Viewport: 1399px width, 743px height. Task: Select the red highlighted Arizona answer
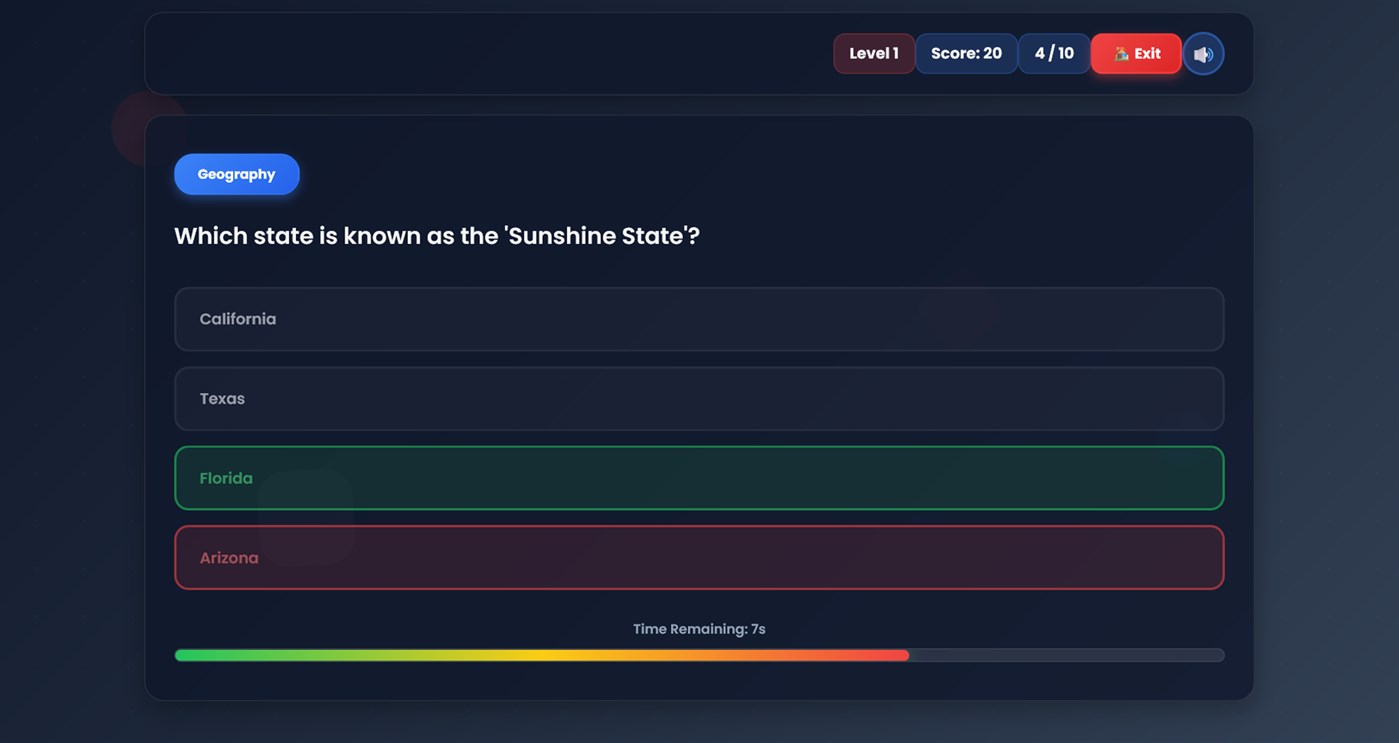(x=698, y=558)
